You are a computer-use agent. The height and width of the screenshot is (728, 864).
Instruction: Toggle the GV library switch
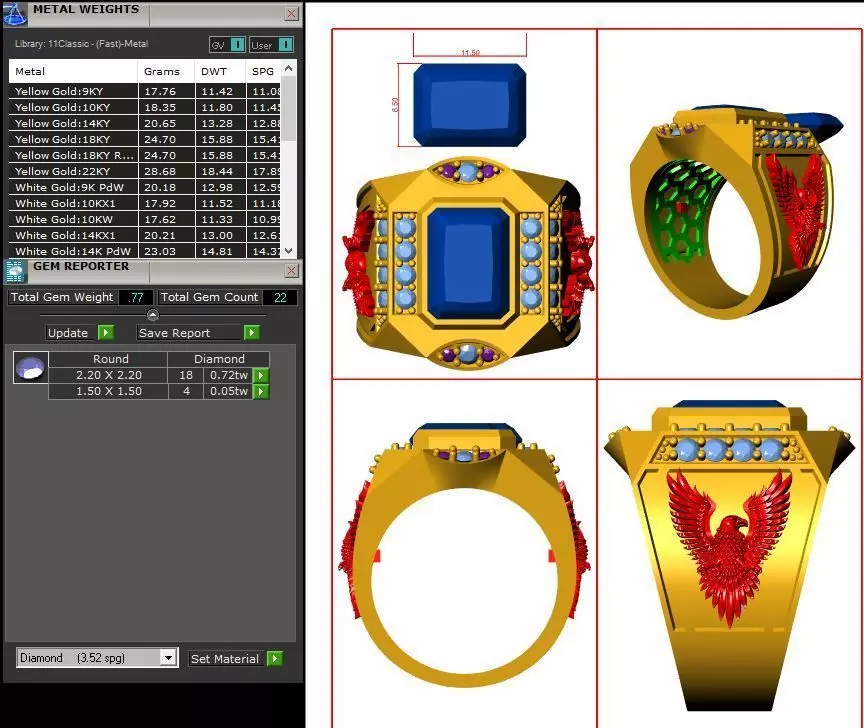237,45
